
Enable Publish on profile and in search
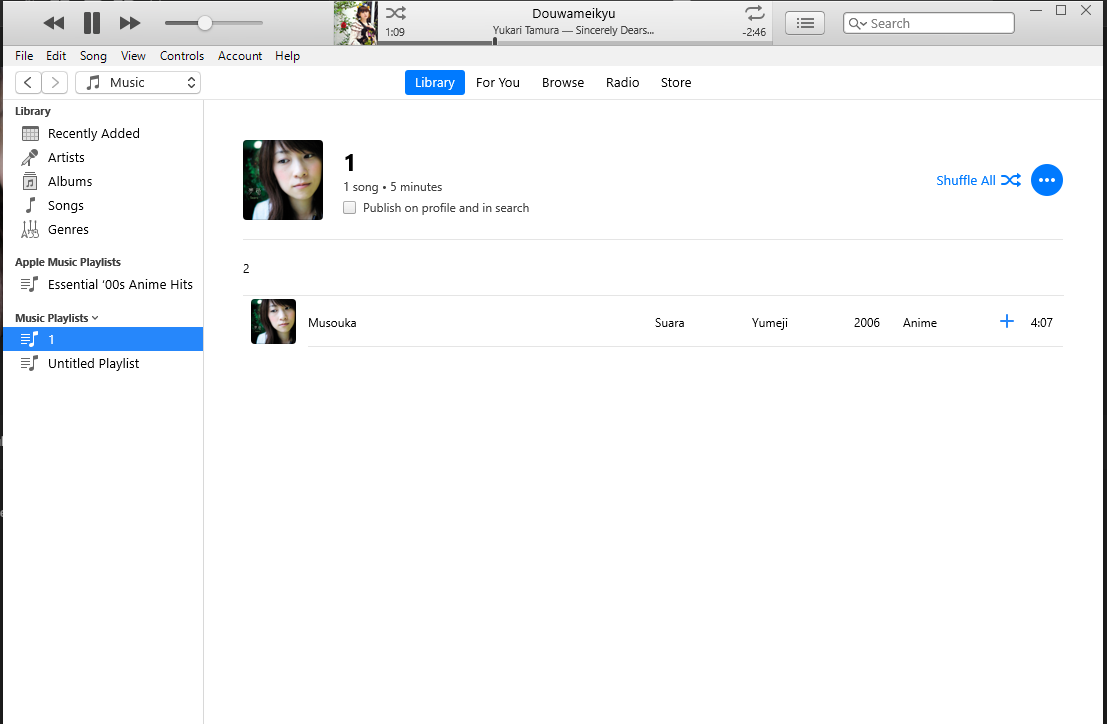349,207
